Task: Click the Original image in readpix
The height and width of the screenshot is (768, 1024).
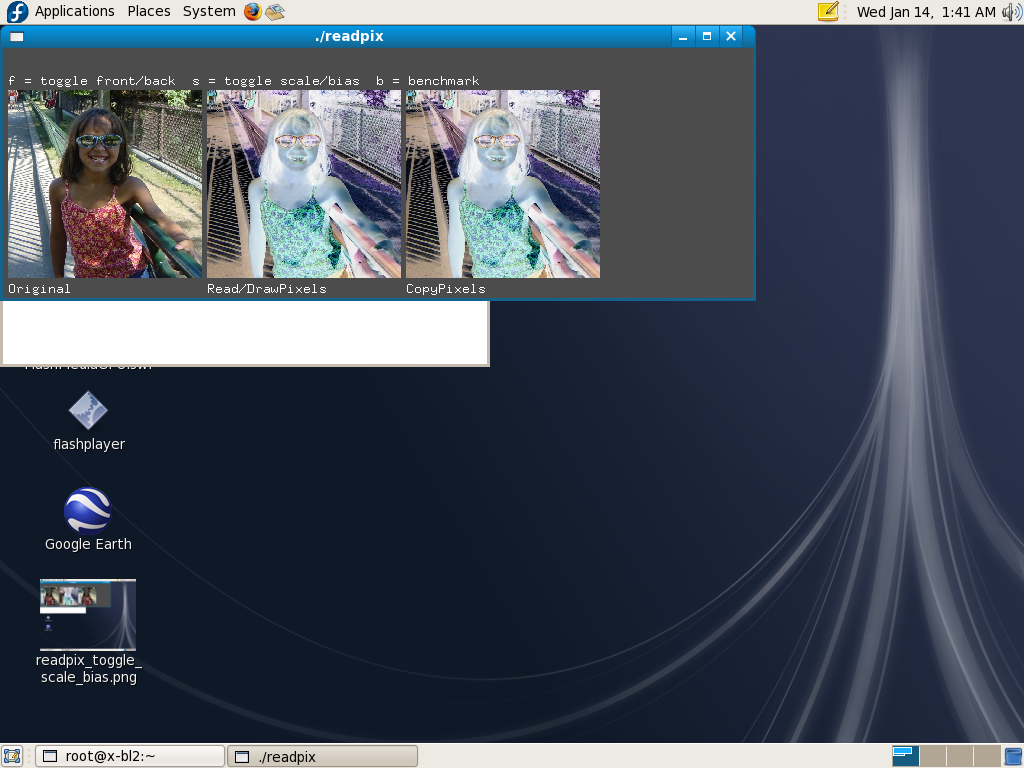Action: pos(105,184)
